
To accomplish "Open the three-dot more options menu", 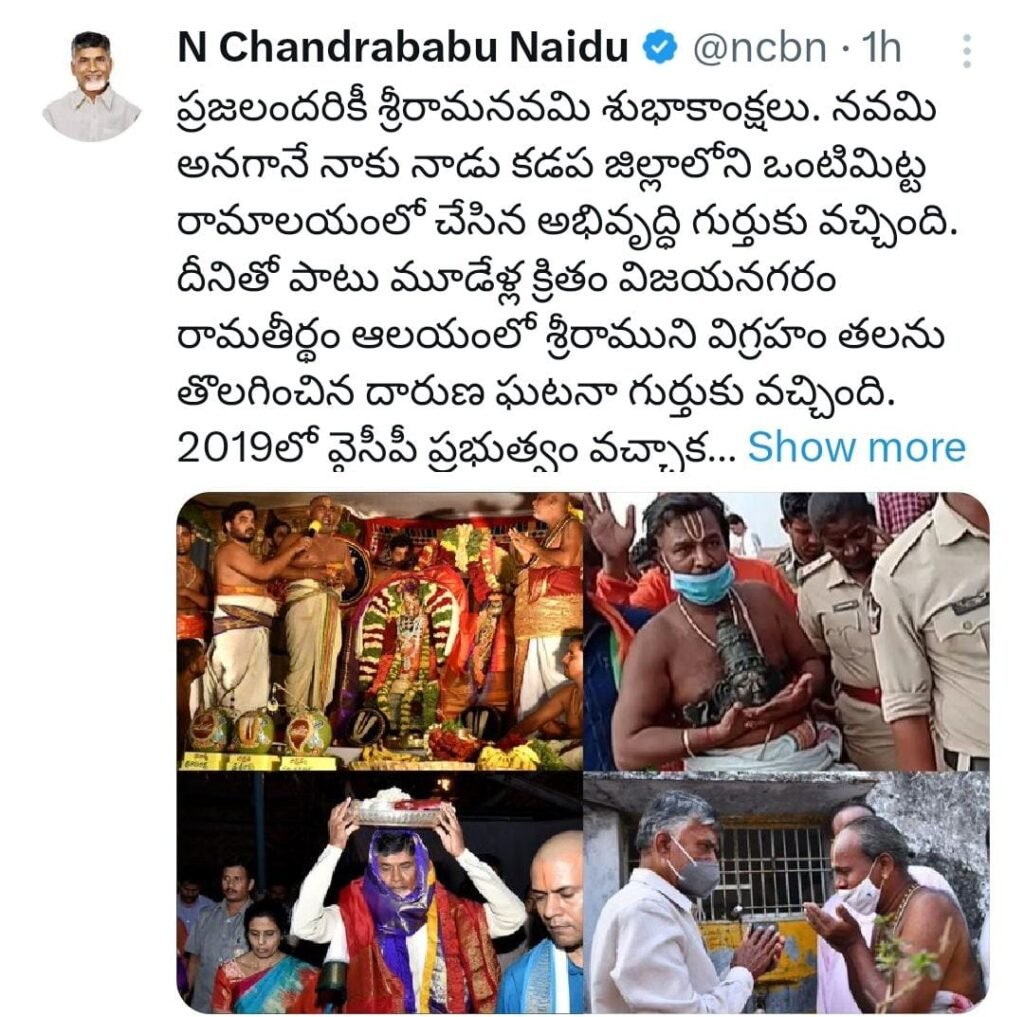I will click(967, 50).
